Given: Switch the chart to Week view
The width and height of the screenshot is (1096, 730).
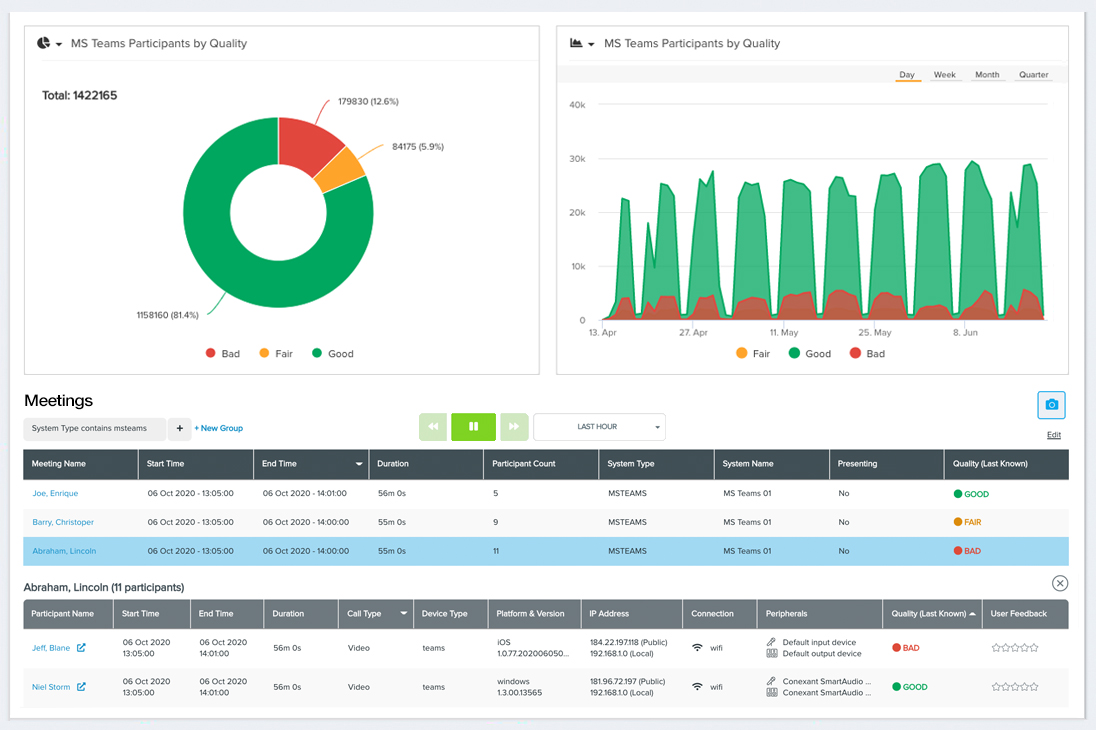Looking at the screenshot, I should (944, 75).
